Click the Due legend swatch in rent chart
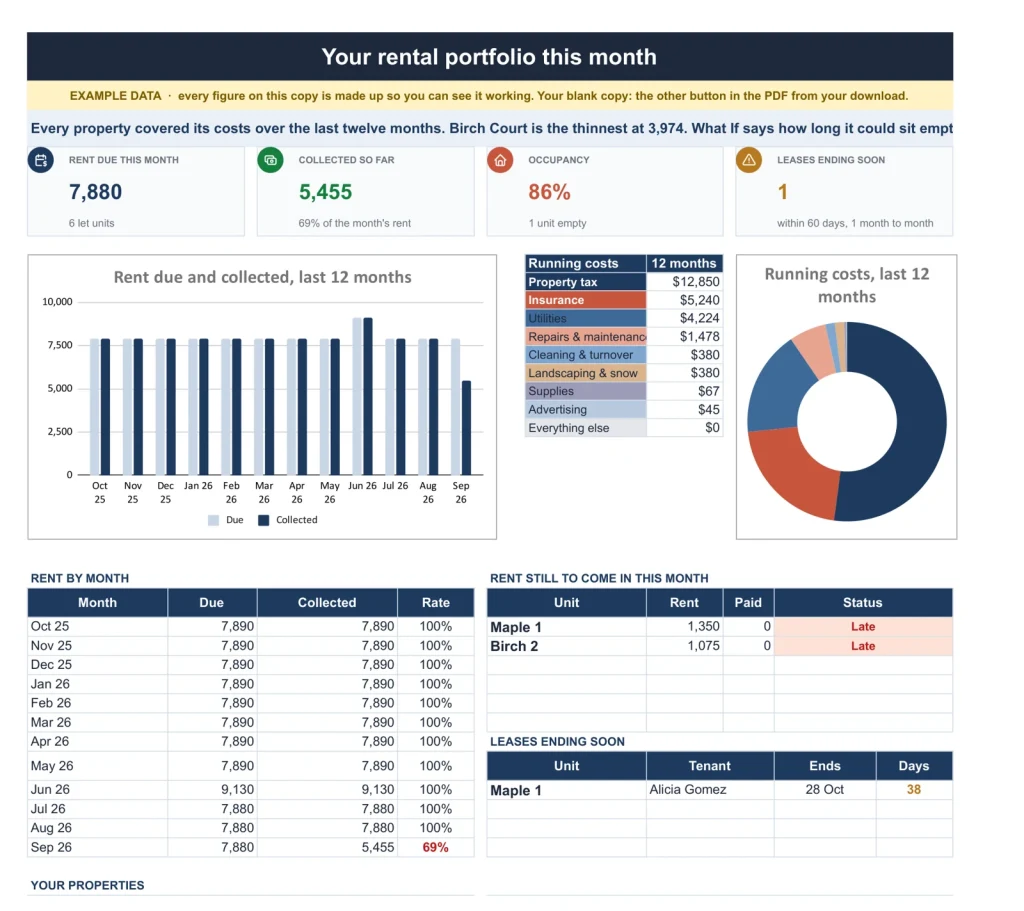The width and height of the screenshot is (1024, 911). pyautogui.click(x=214, y=520)
